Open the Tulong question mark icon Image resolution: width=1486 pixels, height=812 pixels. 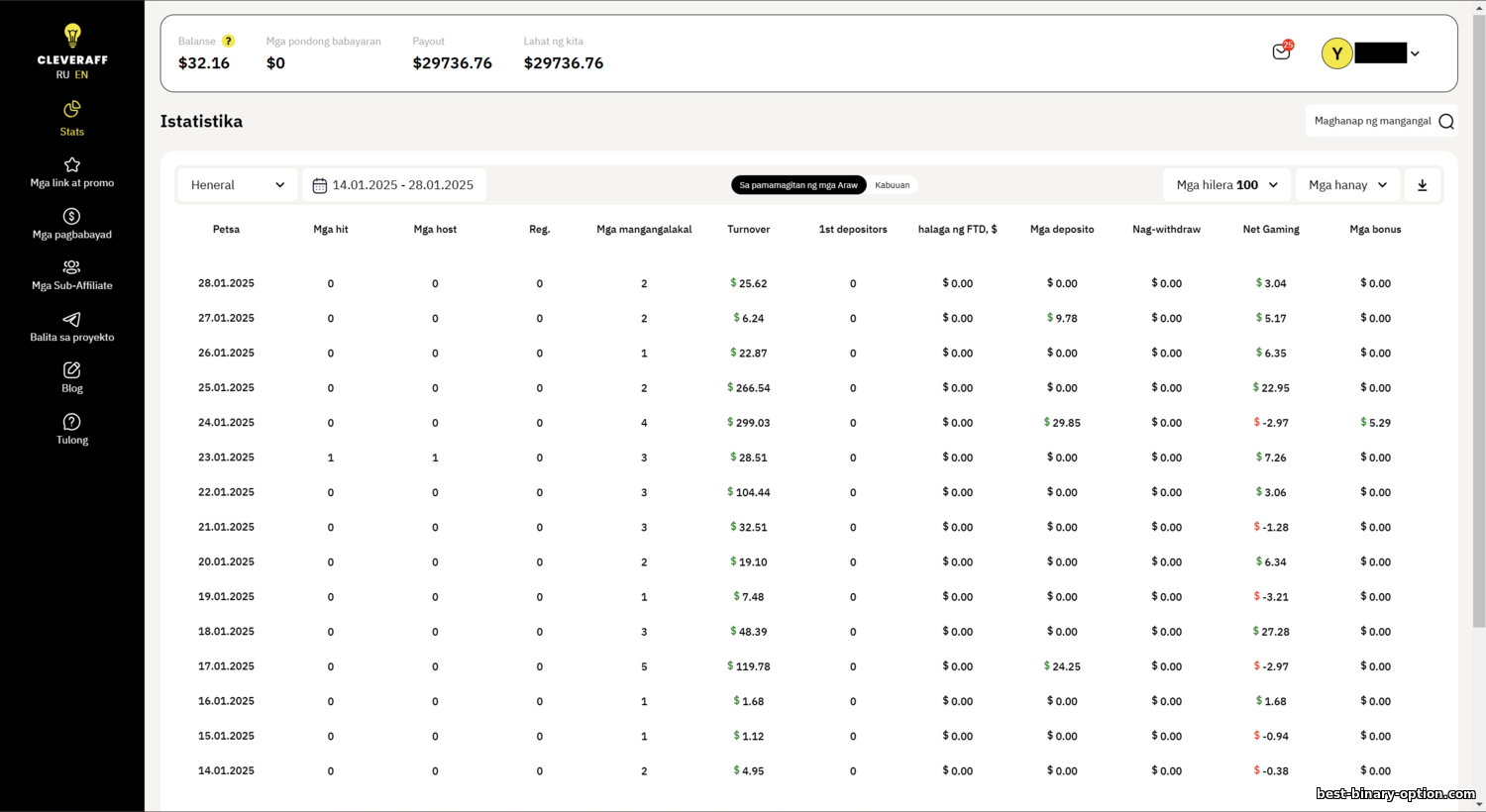[x=71, y=422]
